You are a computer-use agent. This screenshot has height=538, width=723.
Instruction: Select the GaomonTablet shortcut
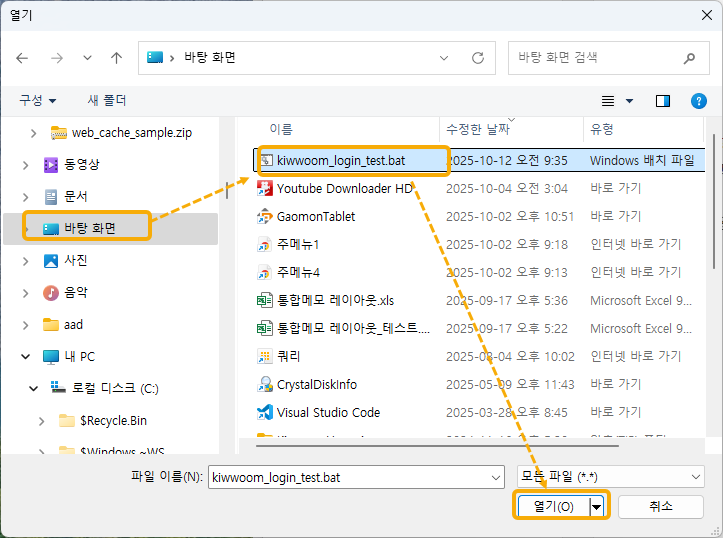(315, 216)
